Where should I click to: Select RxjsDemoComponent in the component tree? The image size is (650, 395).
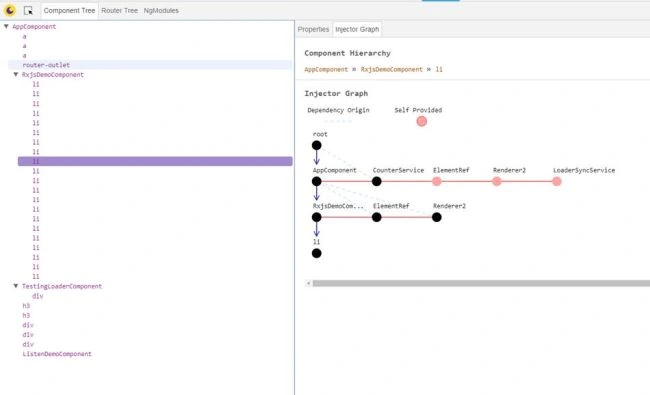53,75
